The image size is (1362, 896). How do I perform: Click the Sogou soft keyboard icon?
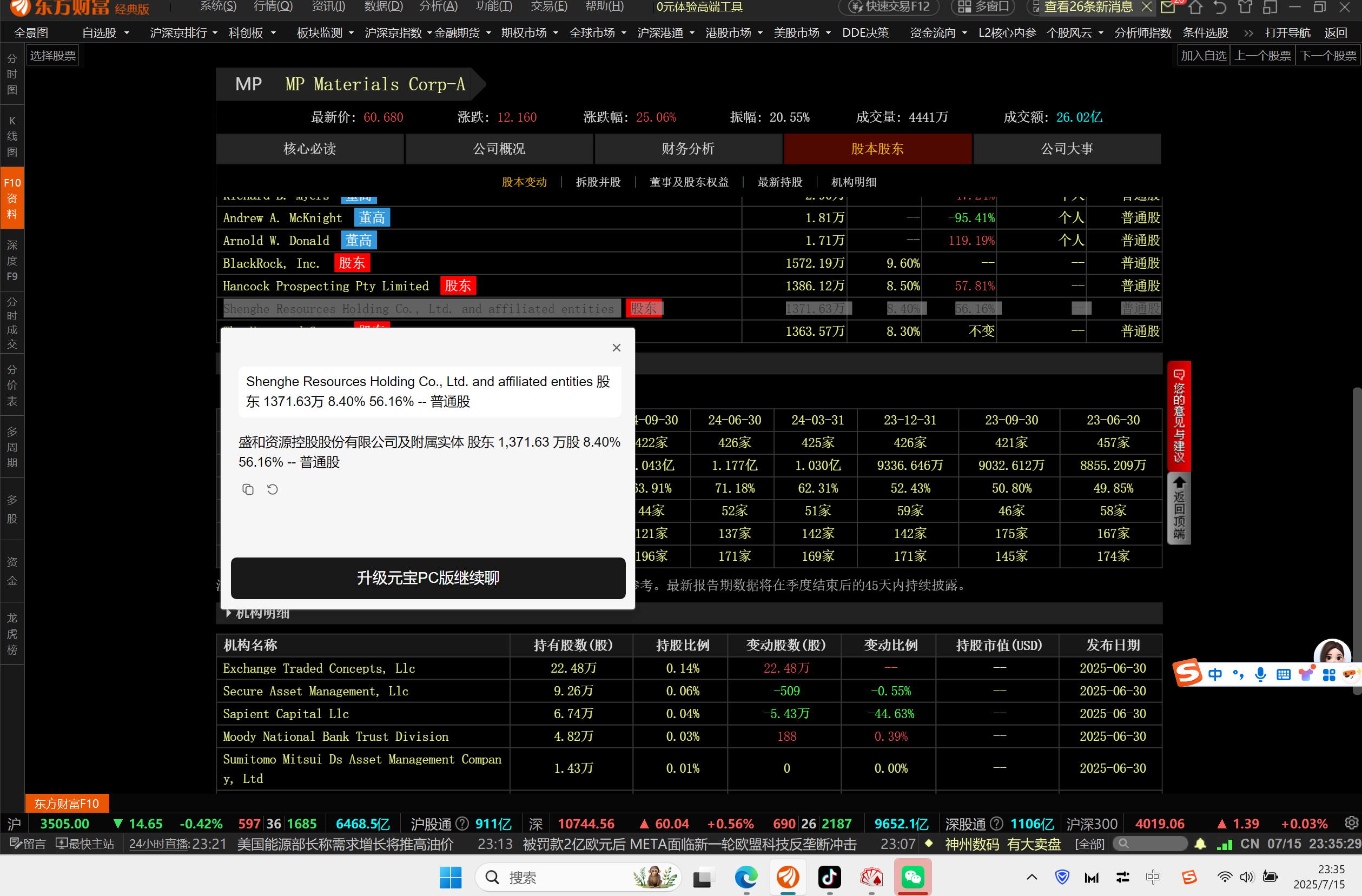point(1283,675)
